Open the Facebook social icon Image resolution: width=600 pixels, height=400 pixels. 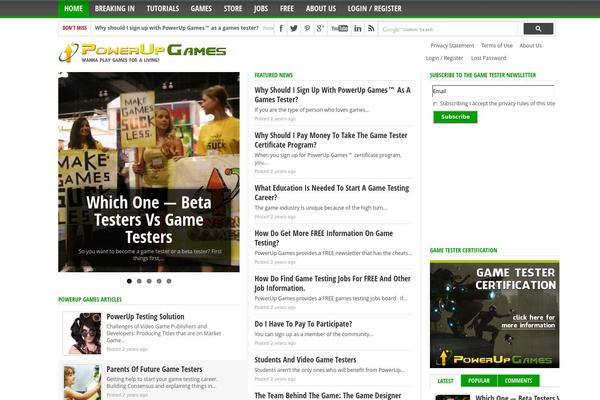point(281,29)
